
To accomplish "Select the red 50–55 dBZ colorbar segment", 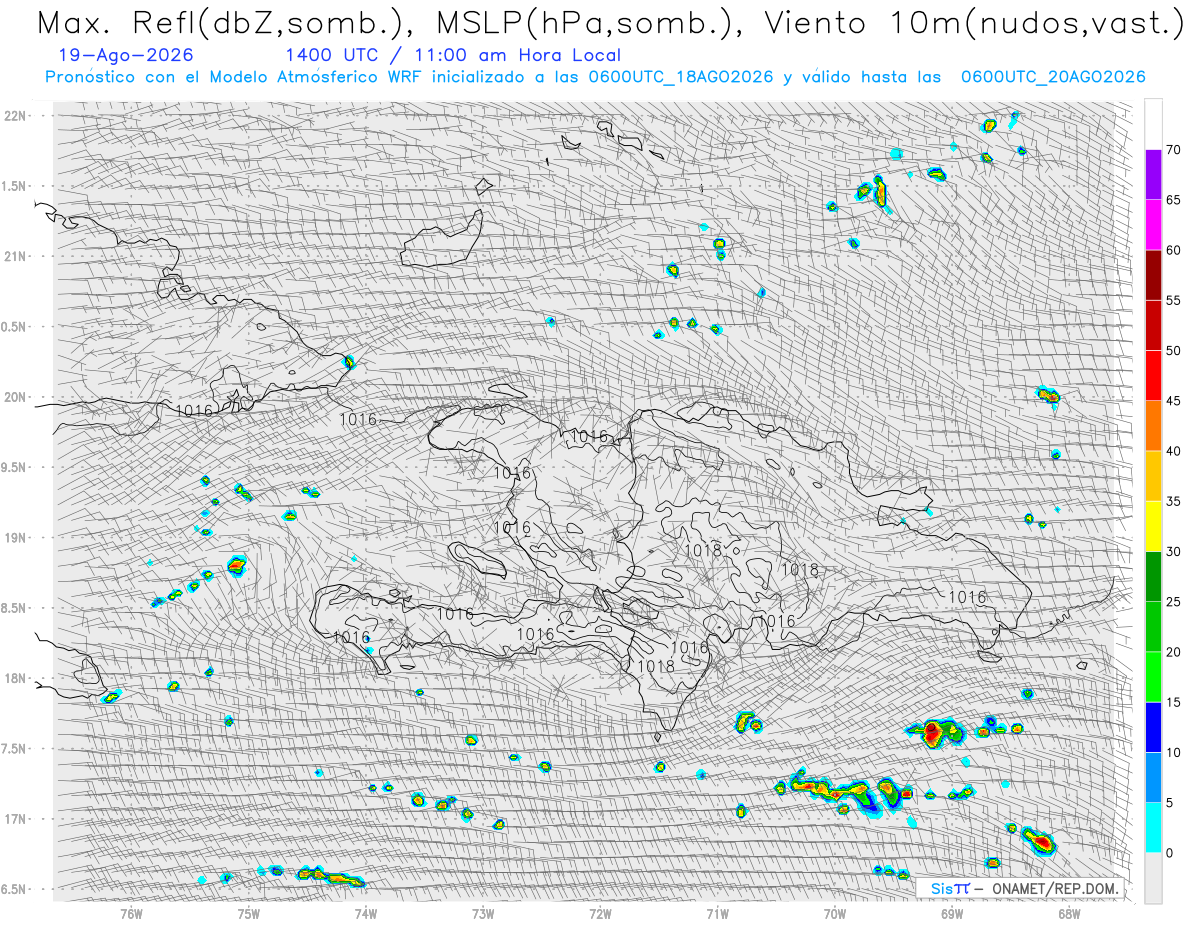I will (x=1153, y=326).
